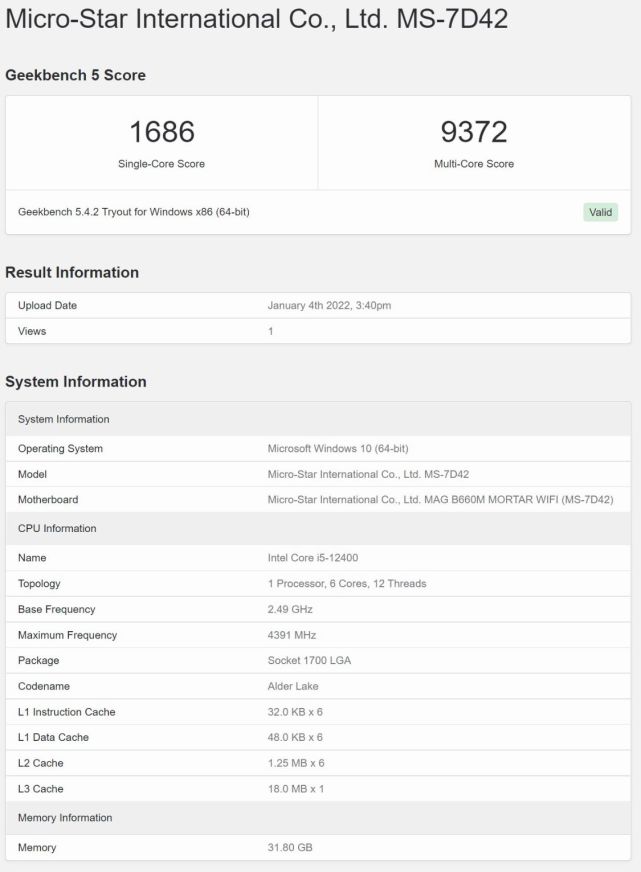Click the Package label

click(x=38, y=661)
